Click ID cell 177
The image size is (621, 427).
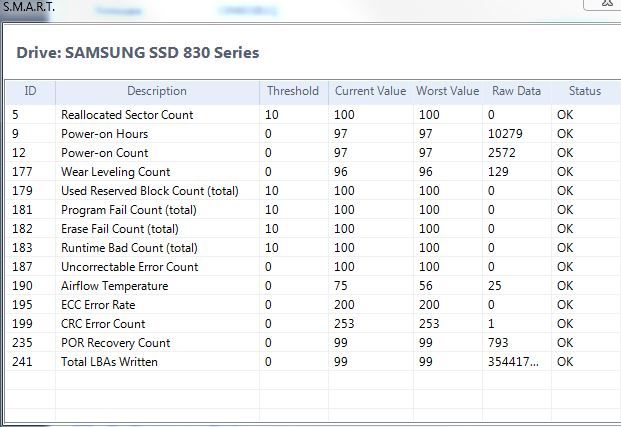click(x=22, y=172)
